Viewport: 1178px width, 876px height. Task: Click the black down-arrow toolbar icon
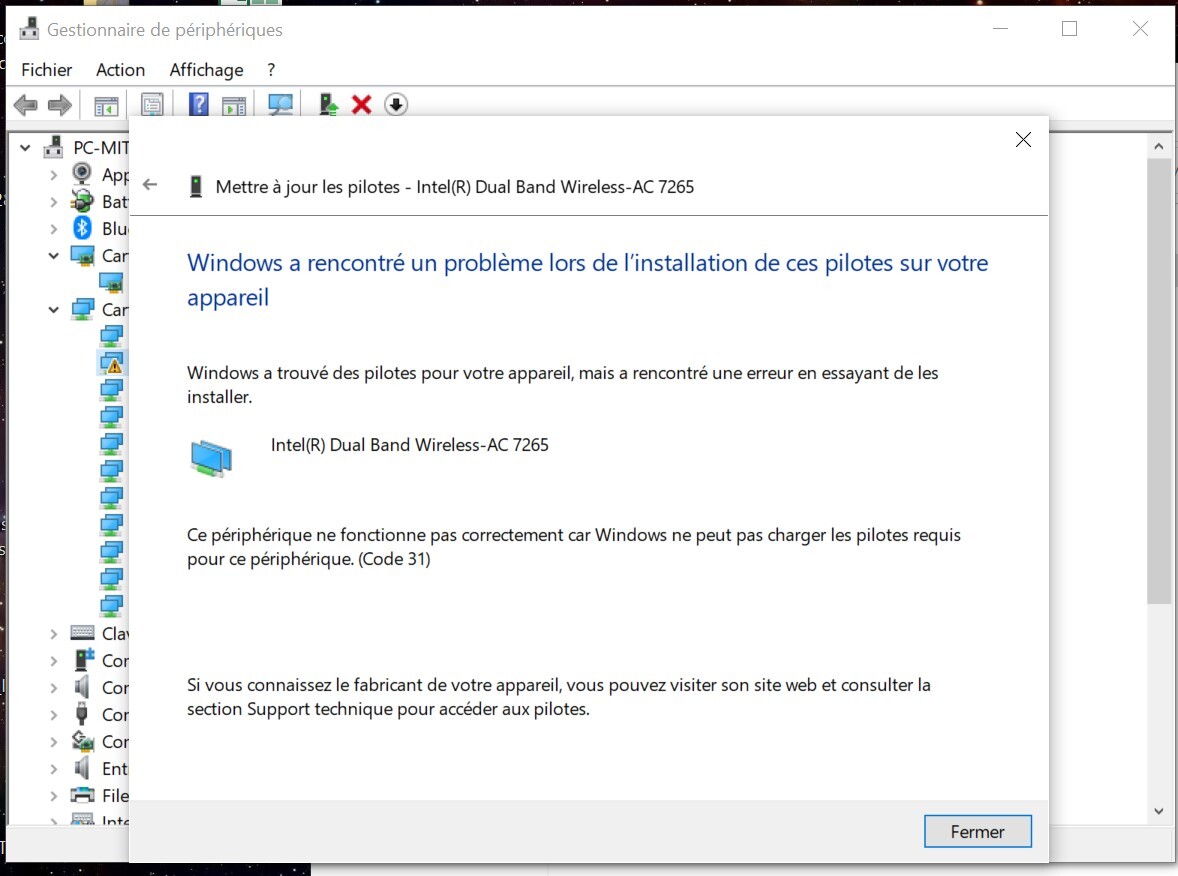tap(396, 104)
